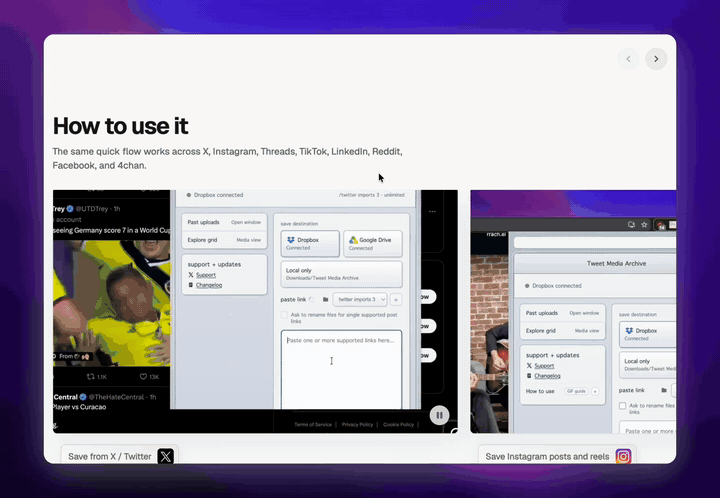Follow the Support link in the X demo
720x498 pixels.
pyautogui.click(x=206, y=275)
